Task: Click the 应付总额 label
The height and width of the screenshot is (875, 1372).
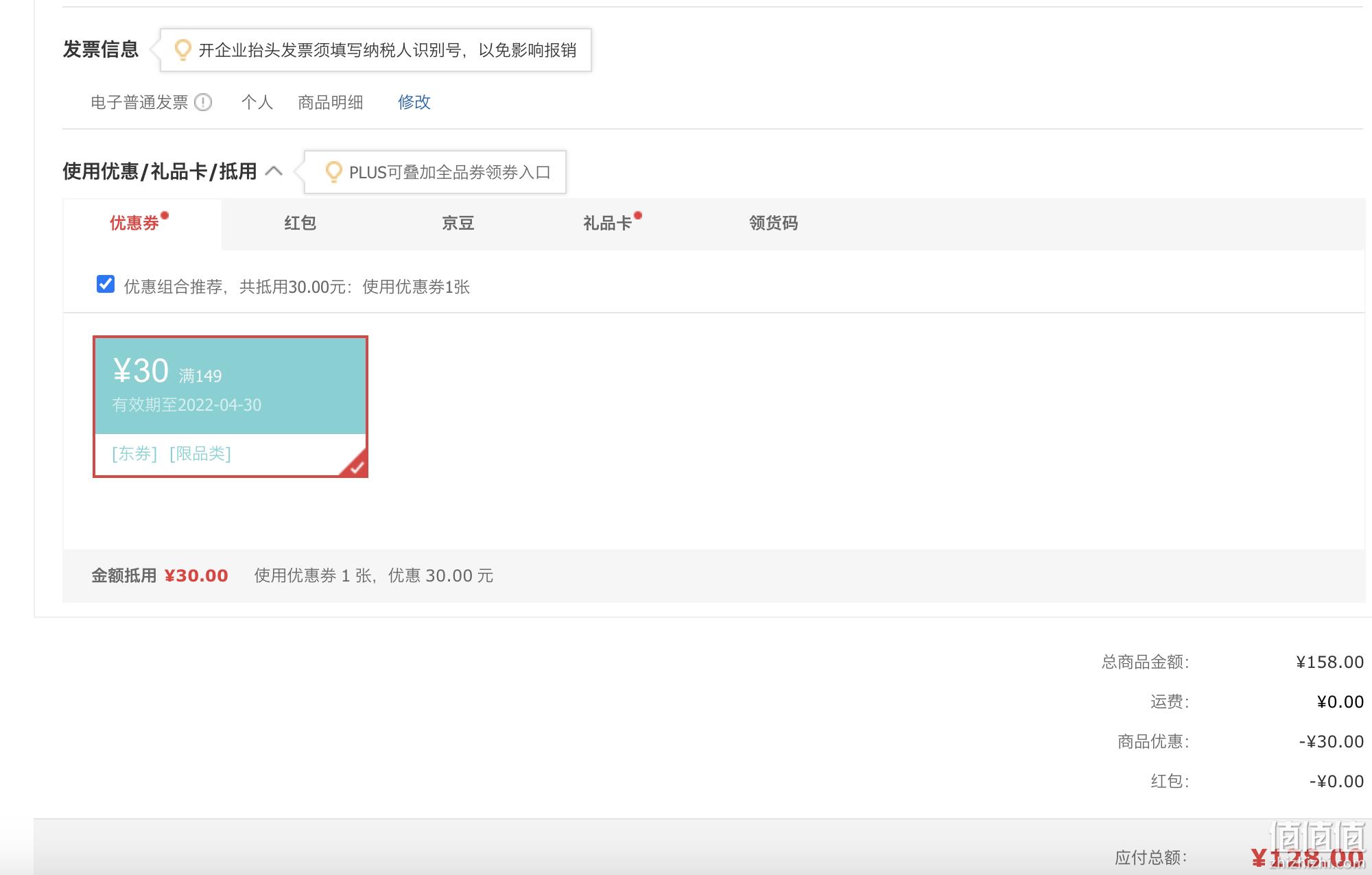Action: [x=1151, y=857]
